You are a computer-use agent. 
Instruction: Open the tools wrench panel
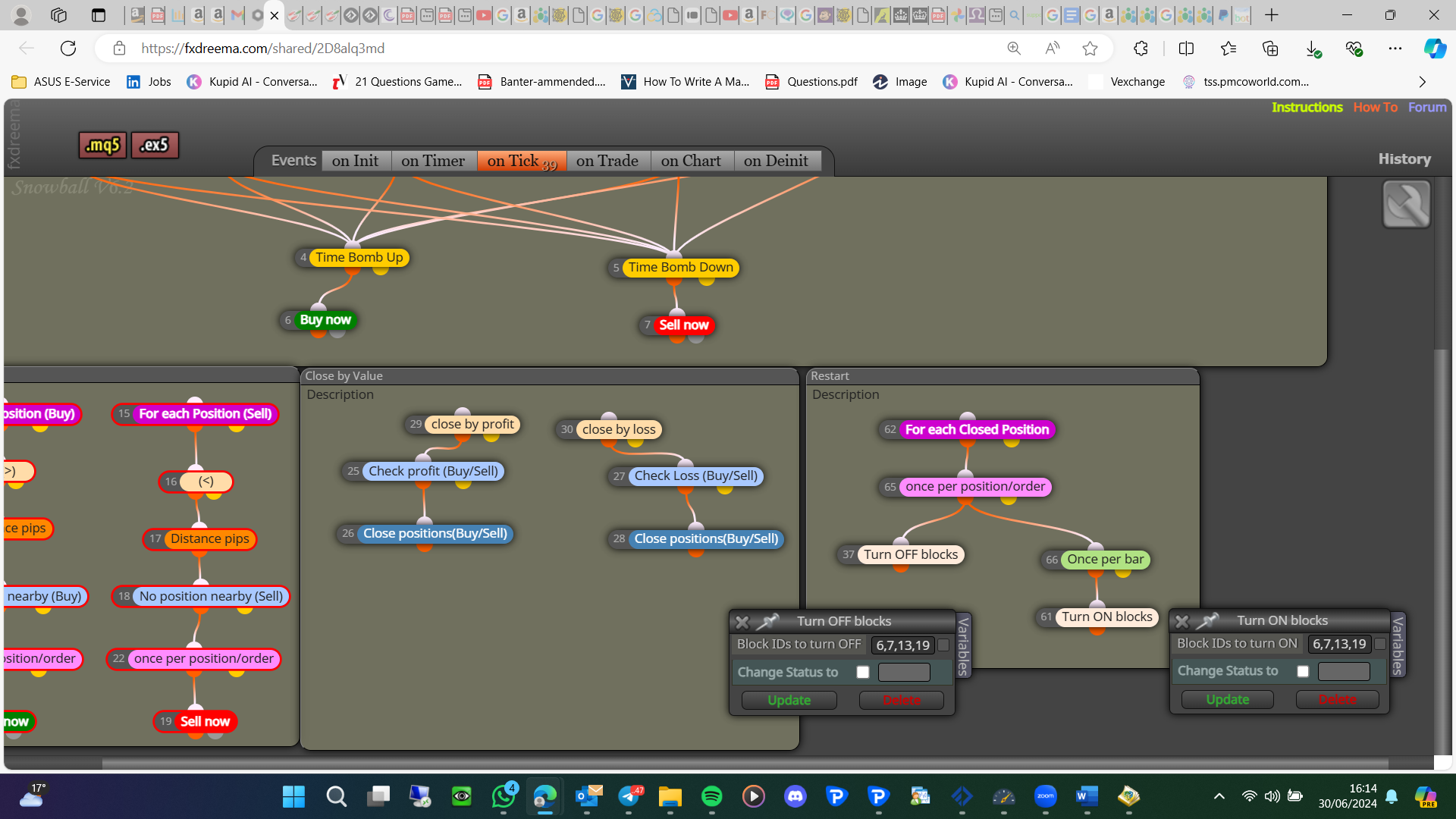tap(1407, 204)
